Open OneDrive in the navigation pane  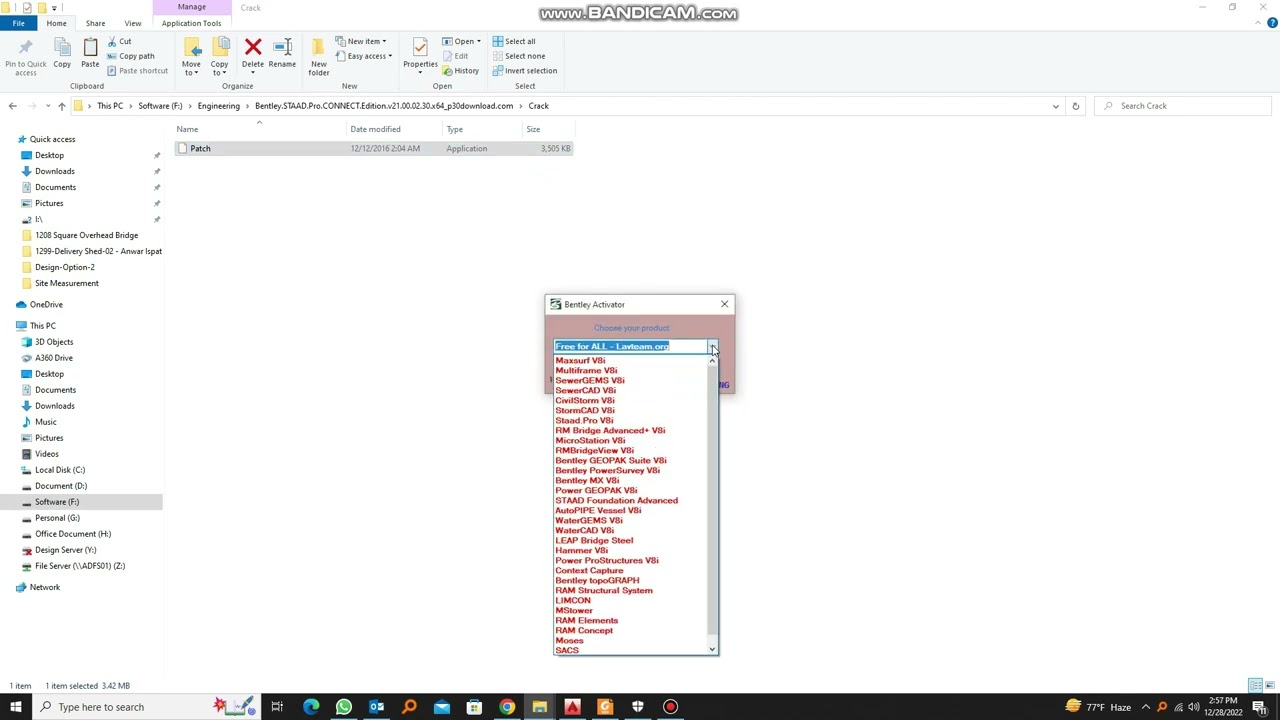(46, 305)
